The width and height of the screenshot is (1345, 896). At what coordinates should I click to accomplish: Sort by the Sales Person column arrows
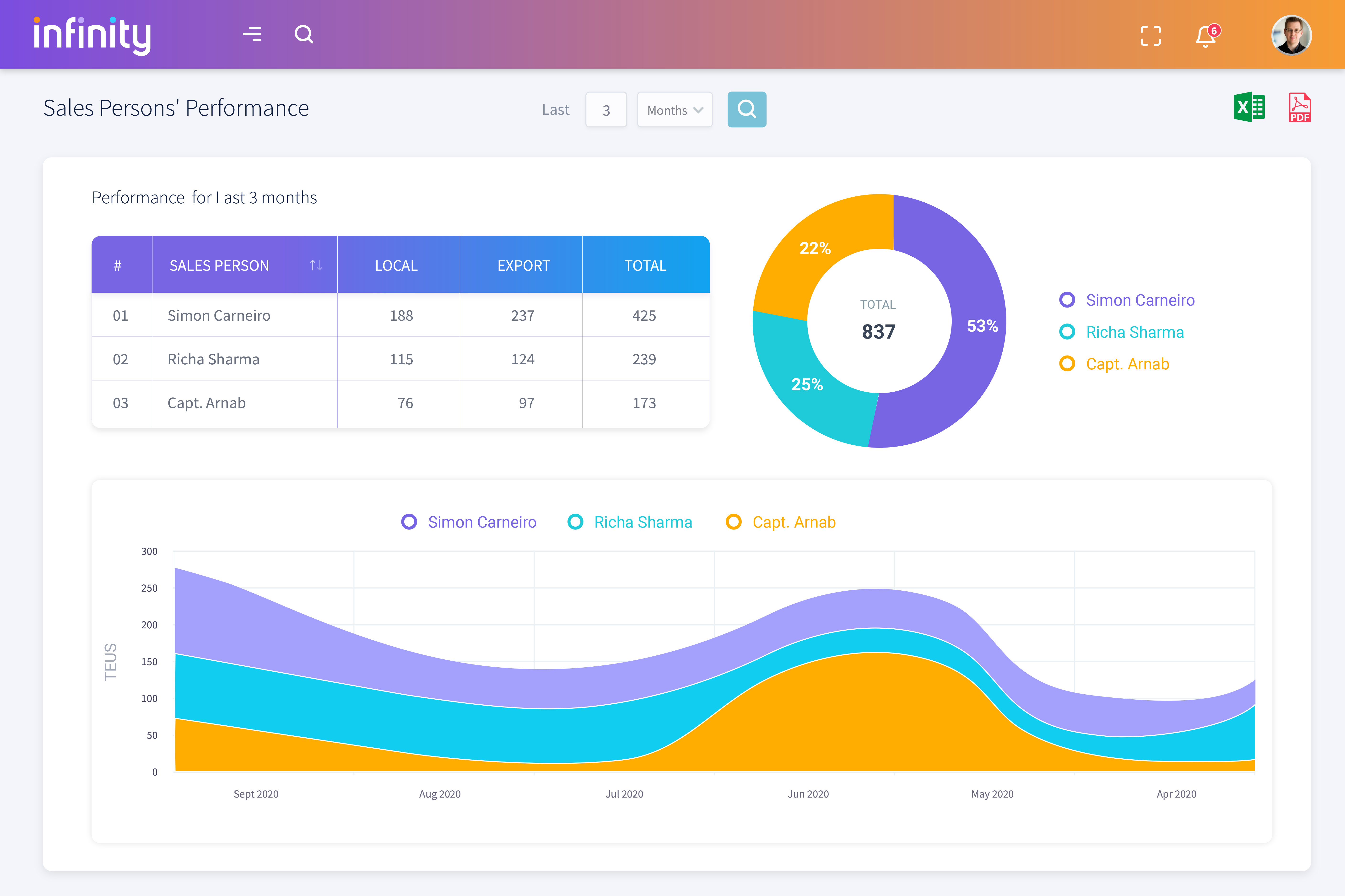tap(315, 265)
